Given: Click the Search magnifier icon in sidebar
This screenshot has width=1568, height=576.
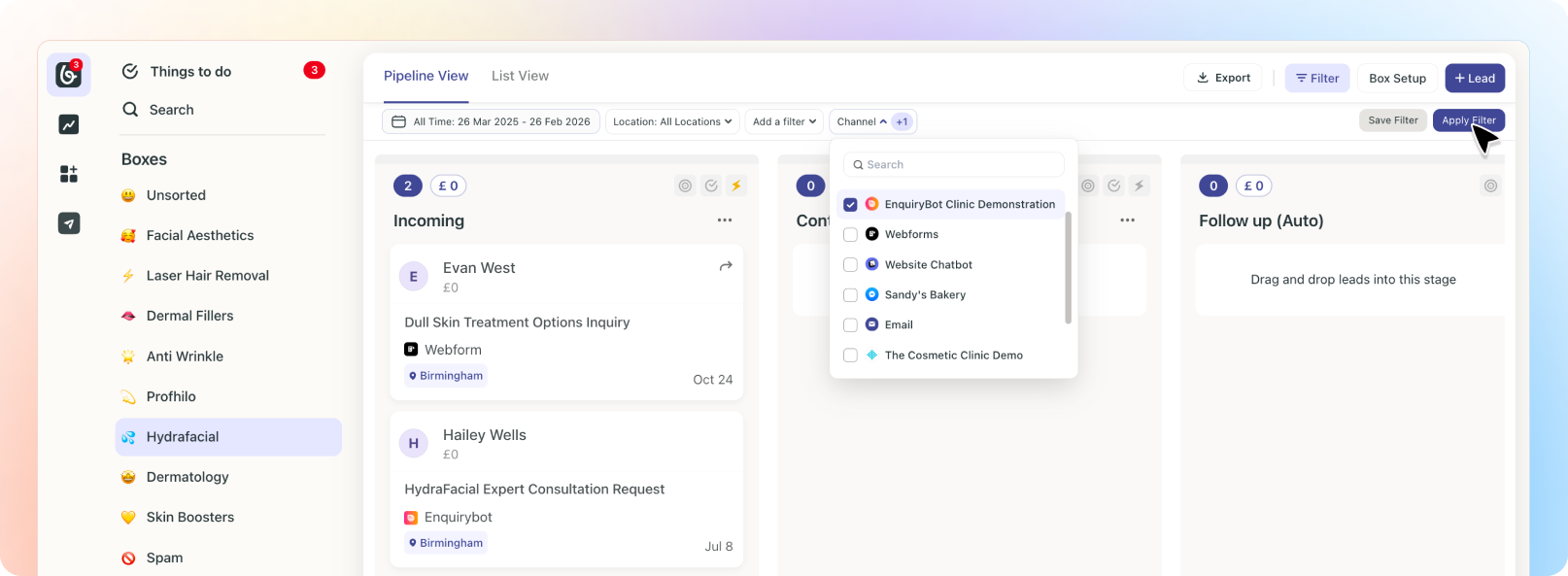Looking at the screenshot, I should (x=130, y=110).
